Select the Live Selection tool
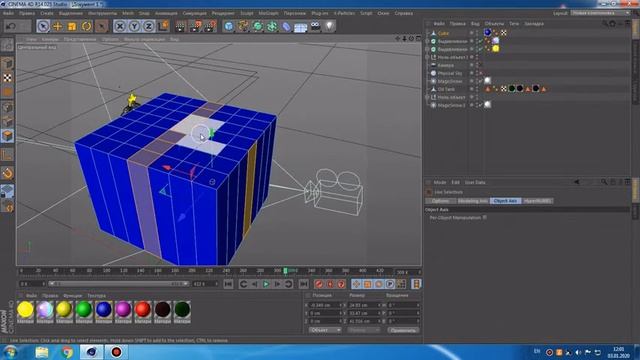 click(43, 27)
